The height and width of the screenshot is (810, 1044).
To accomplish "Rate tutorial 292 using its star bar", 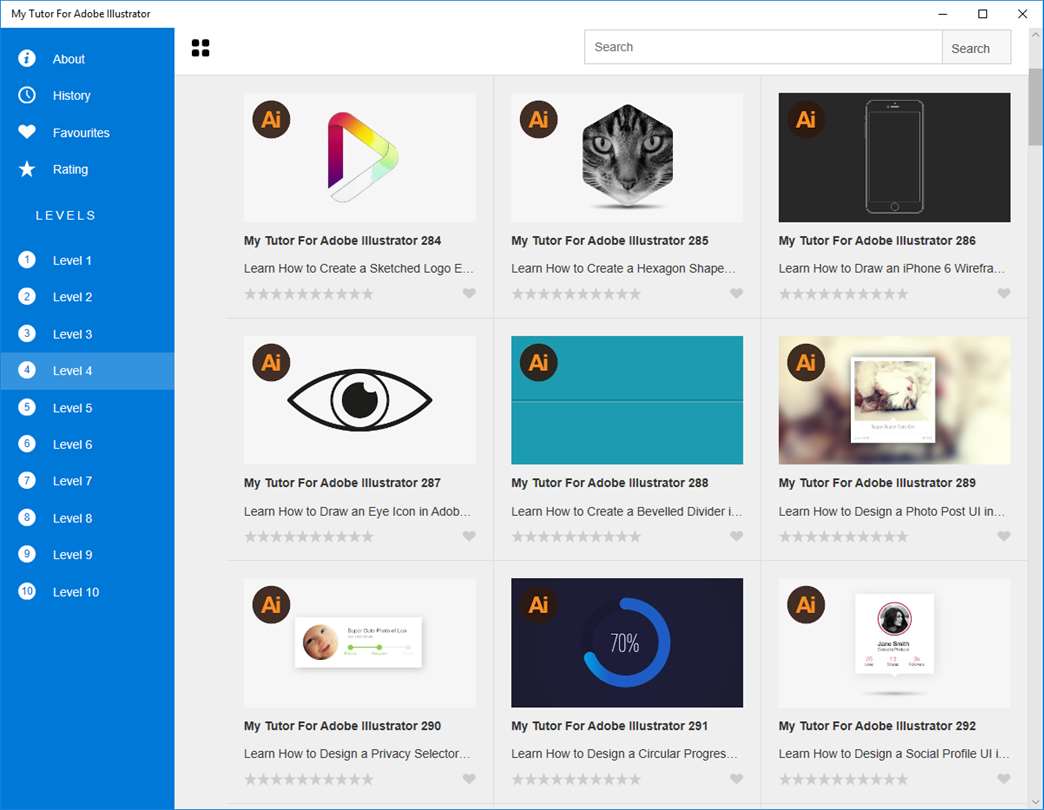I will coord(844,779).
